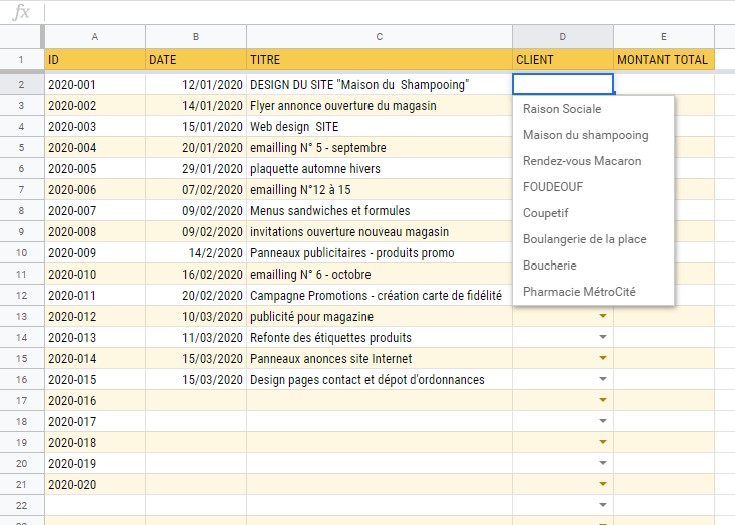
Task: Open client dropdown arrow in row 22
Action: point(603,505)
